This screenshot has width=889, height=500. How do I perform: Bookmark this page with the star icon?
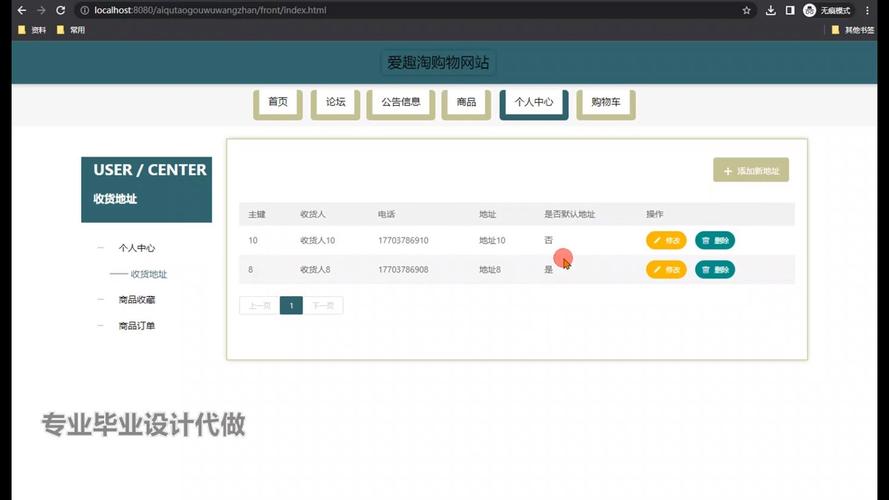[746, 10]
